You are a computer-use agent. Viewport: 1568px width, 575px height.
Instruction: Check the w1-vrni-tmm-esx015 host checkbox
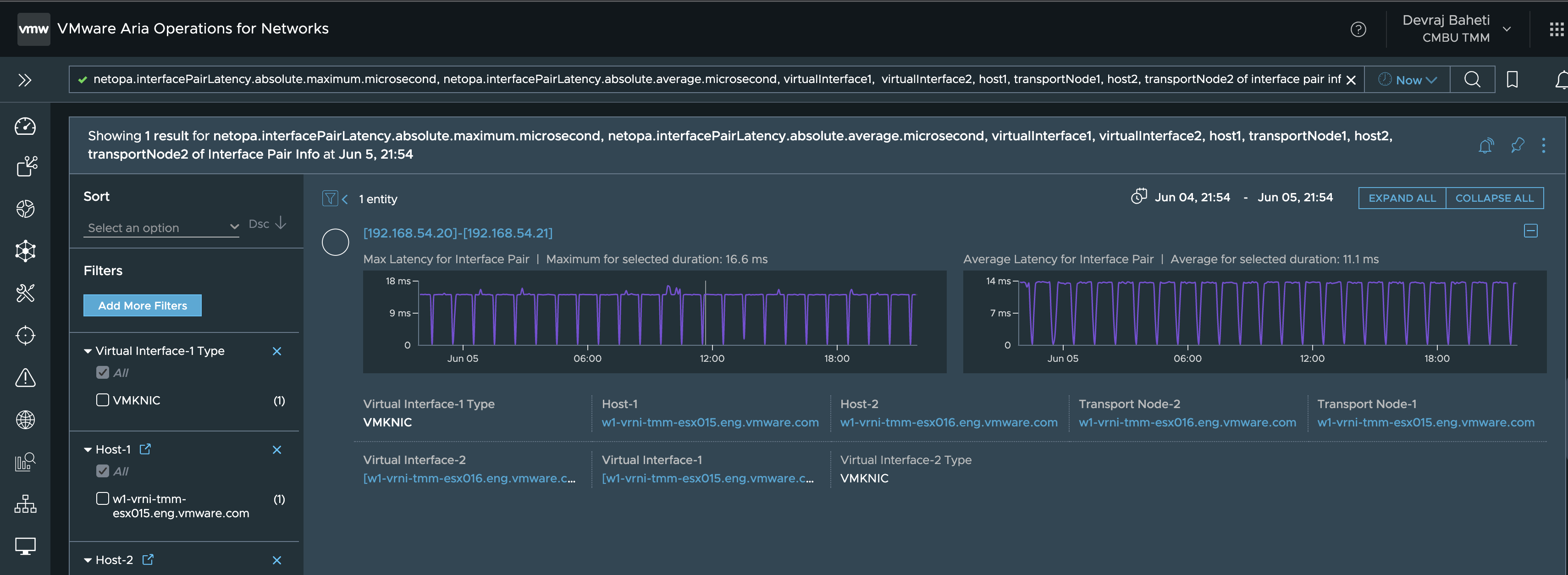(x=103, y=498)
